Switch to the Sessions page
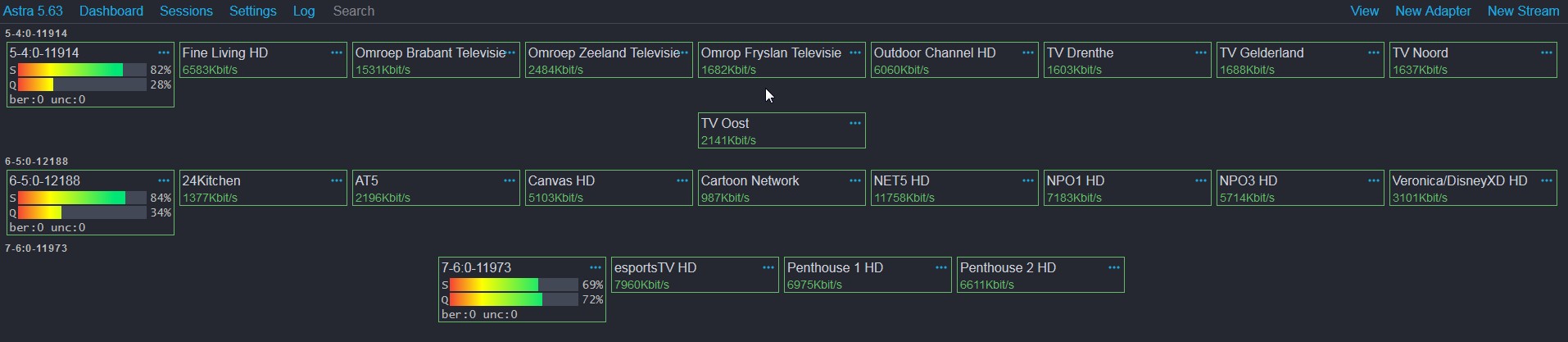Image resolution: width=1568 pixels, height=342 pixels. pos(186,11)
